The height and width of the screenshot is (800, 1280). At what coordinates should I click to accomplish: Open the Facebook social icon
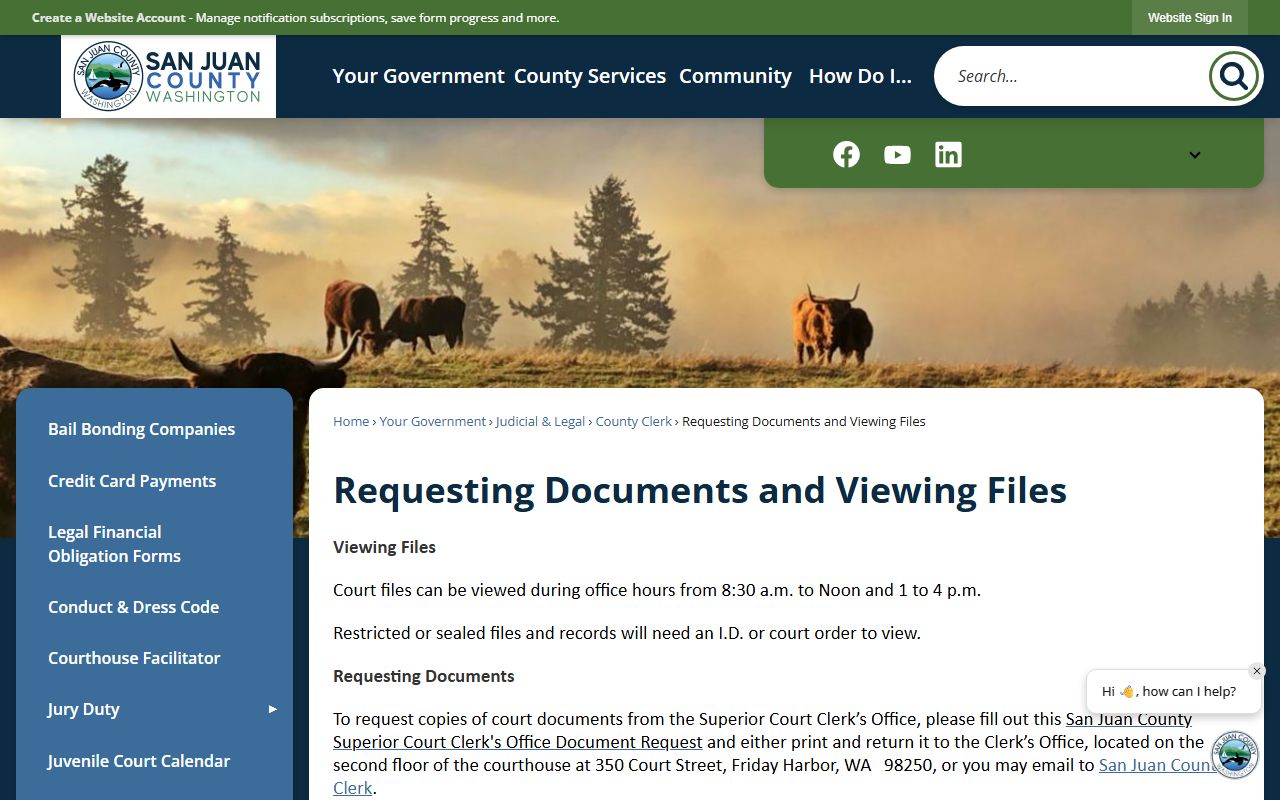click(846, 154)
